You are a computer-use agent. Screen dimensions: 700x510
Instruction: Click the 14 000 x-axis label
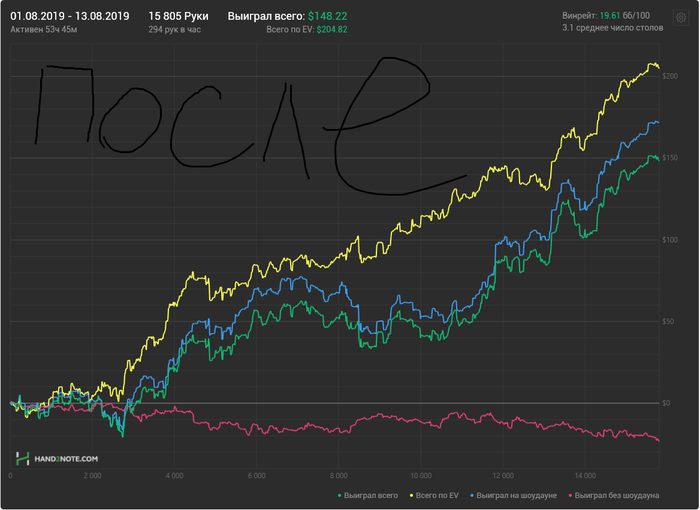pyautogui.click(x=585, y=476)
